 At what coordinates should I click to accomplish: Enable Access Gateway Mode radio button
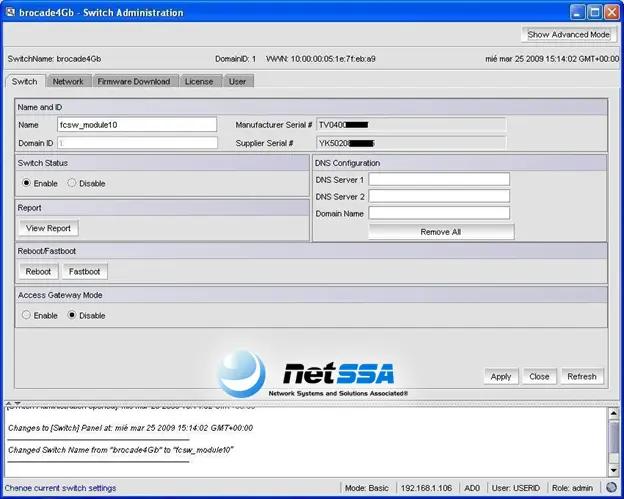(26, 315)
